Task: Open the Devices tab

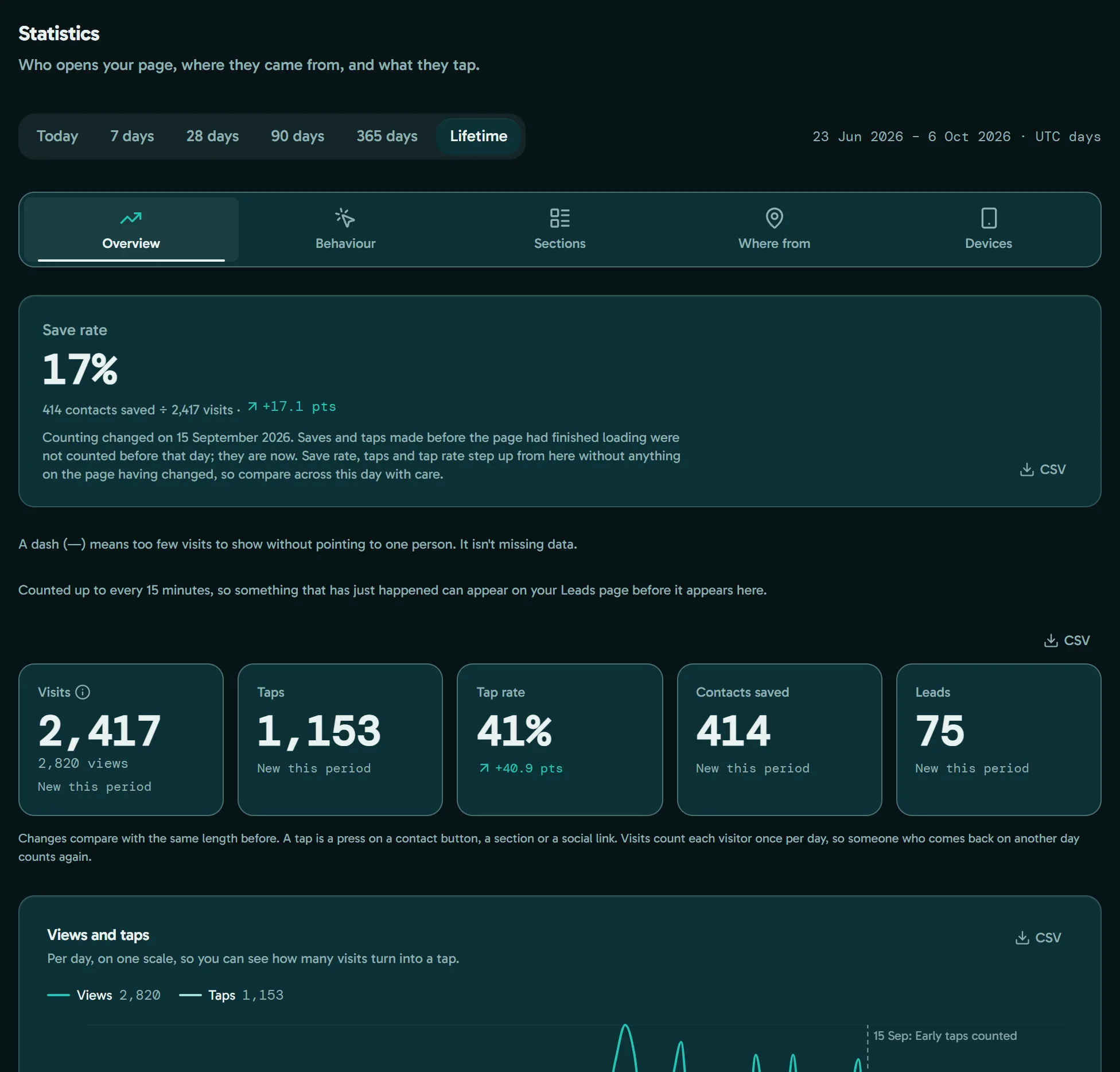Action: point(989,230)
